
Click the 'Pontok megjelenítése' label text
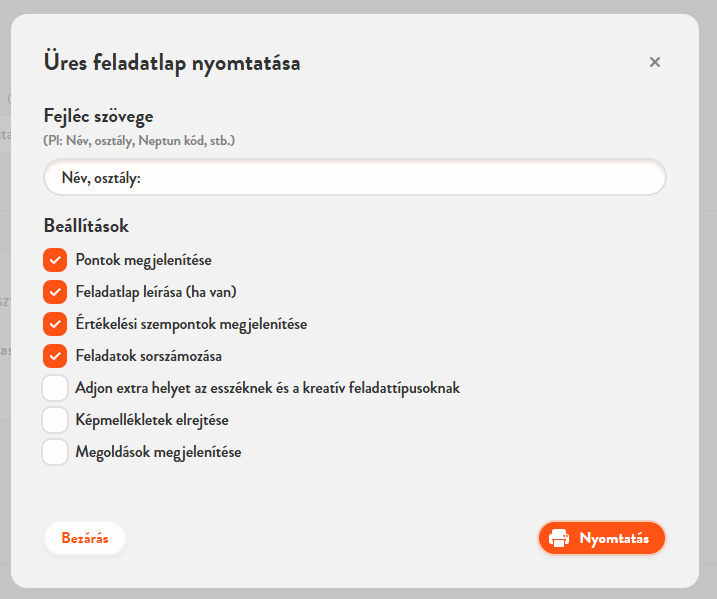pyautogui.click(x=143, y=260)
